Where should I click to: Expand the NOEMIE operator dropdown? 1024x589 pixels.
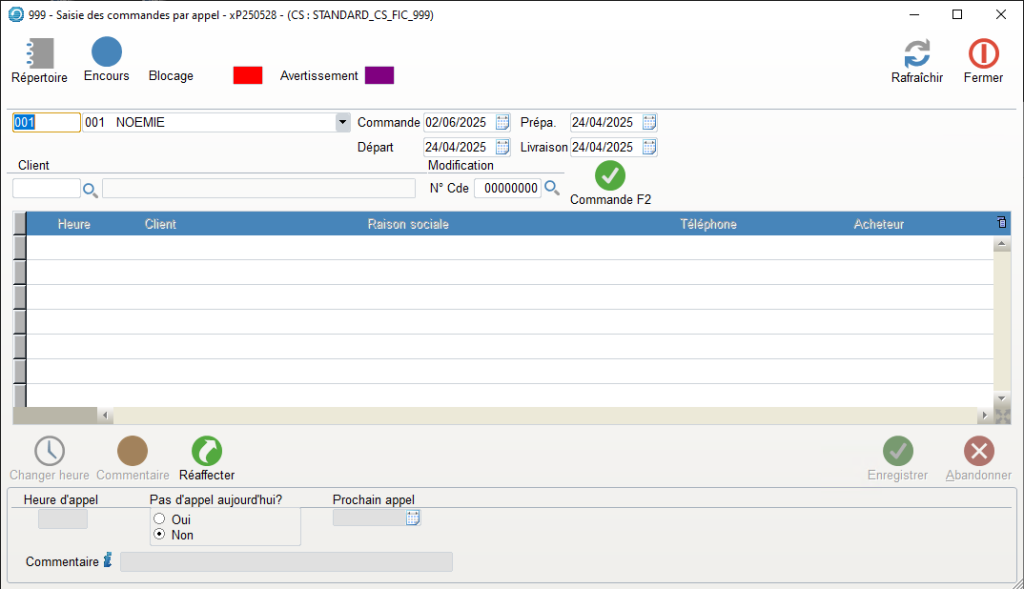click(343, 122)
